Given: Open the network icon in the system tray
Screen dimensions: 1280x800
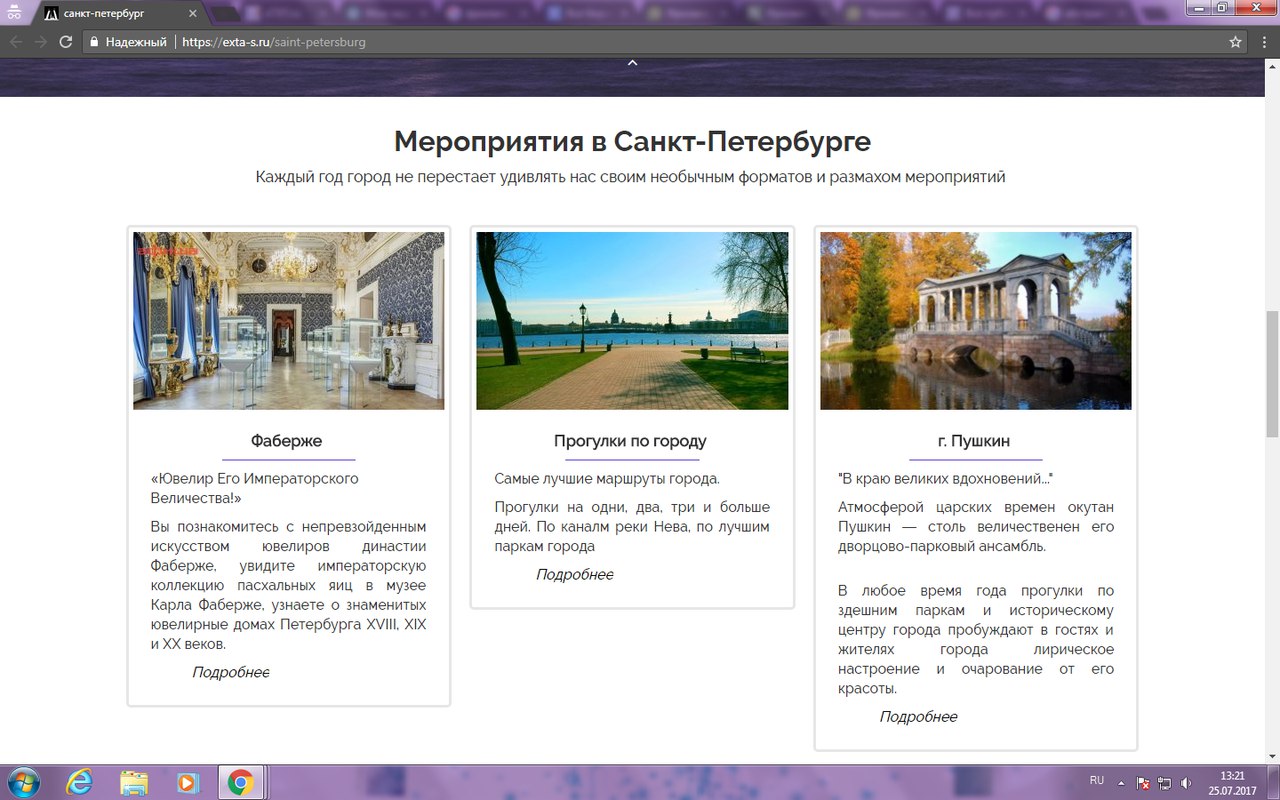Looking at the screenshot, I should pyautogui.click(x=1165, y=782).
